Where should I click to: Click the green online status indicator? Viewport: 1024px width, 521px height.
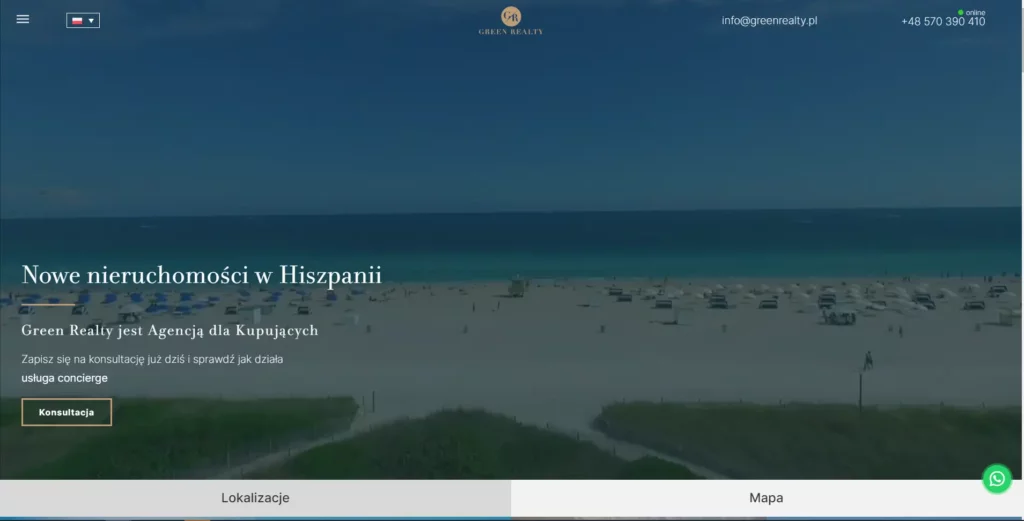(961, 12)
